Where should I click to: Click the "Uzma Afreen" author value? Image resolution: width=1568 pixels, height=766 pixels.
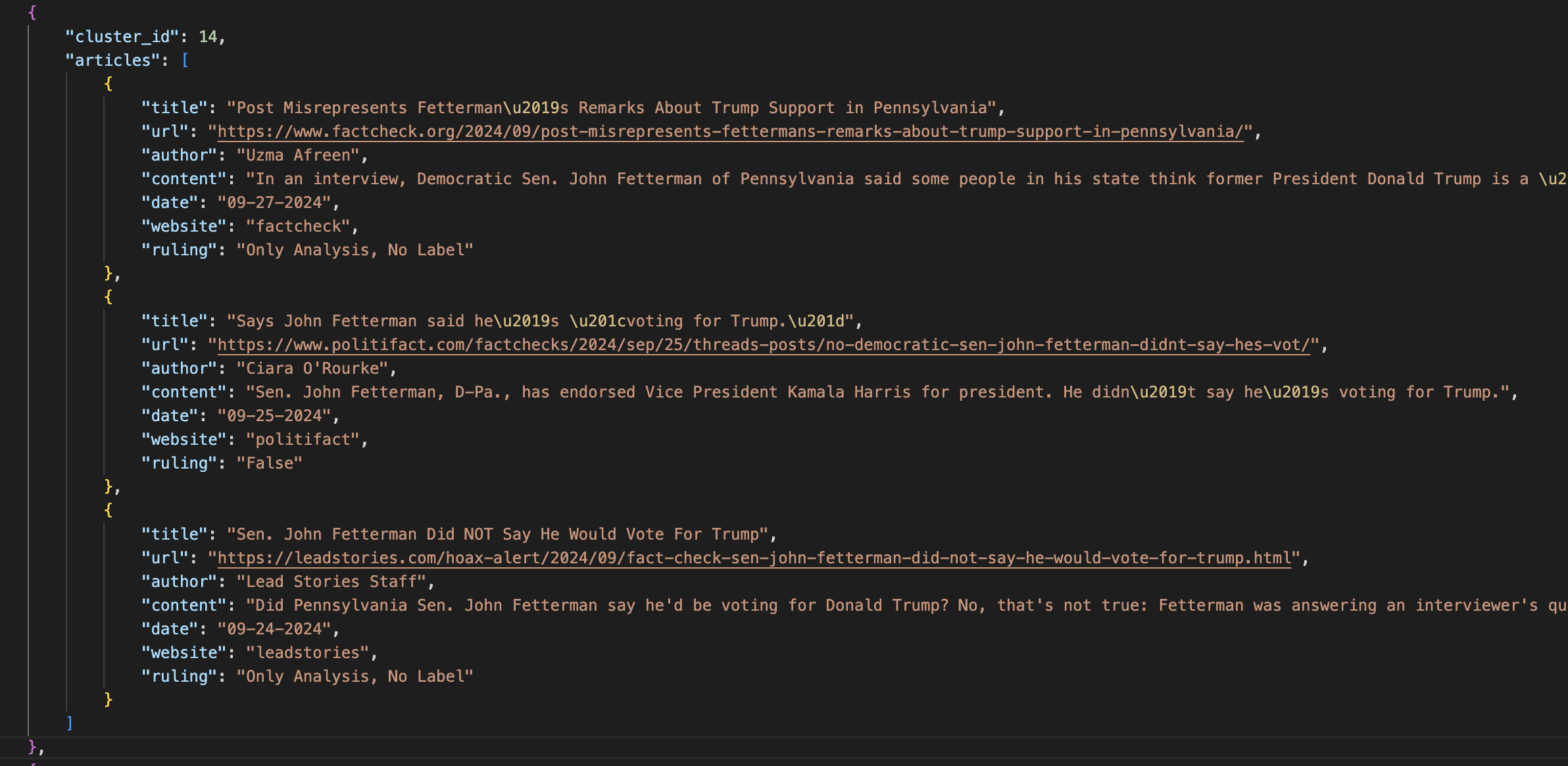(x=298, y=155)
